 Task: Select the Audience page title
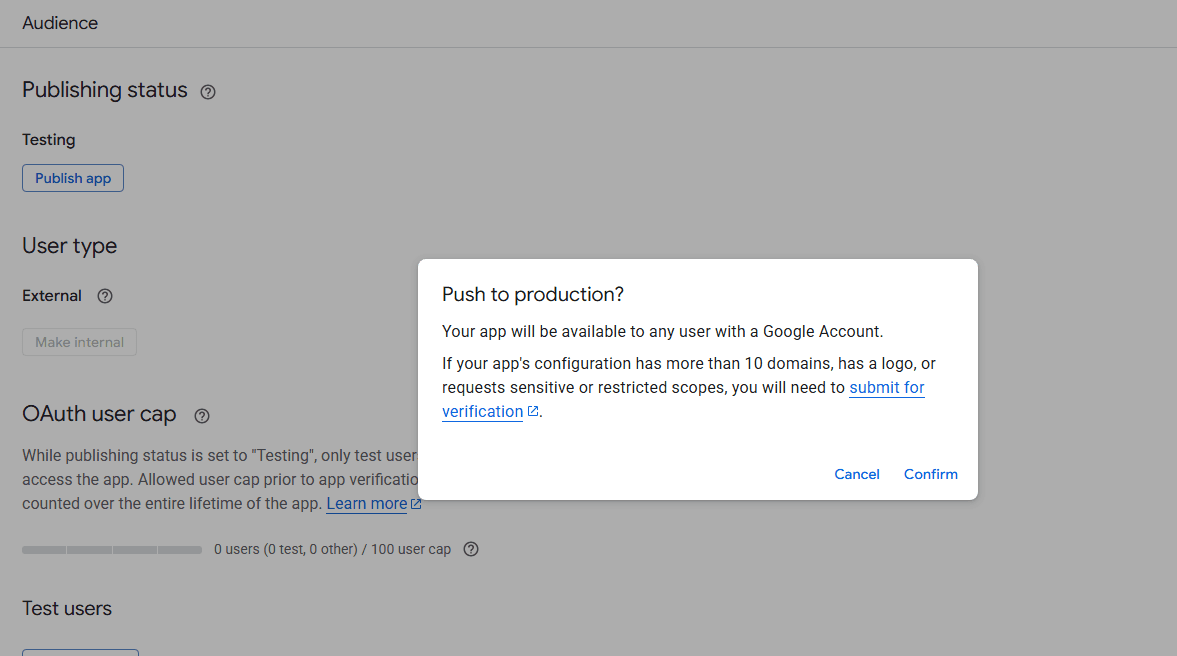pyautogui.click(x=60, y=22)
